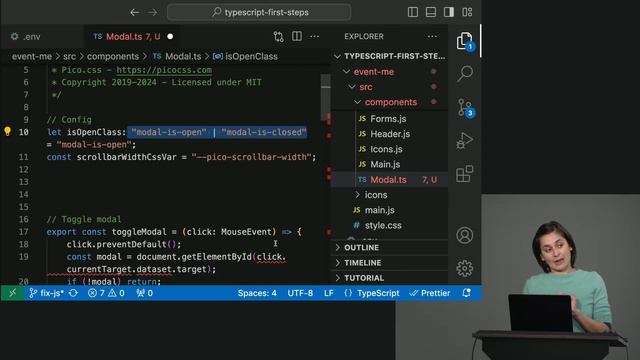Open notifications bell in status bar
The image size is (640, 360).
pyautogui.click(x=467, y=293)
